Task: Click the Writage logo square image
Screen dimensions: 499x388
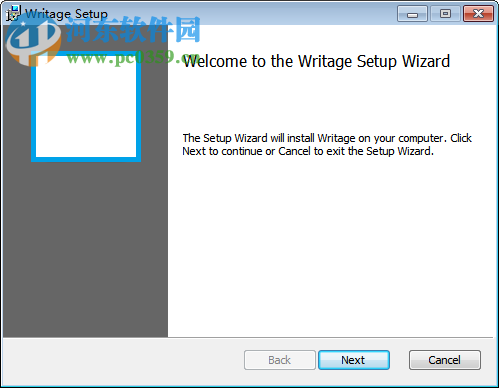Action: click(86, 107)
